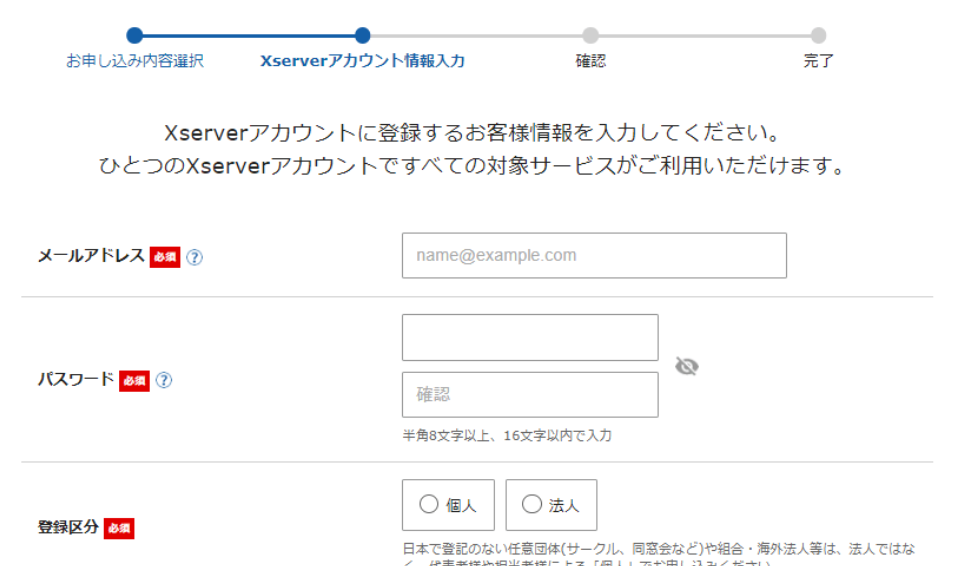
Task: Focus the name@example.com email field
Action: tap(594, 256)
